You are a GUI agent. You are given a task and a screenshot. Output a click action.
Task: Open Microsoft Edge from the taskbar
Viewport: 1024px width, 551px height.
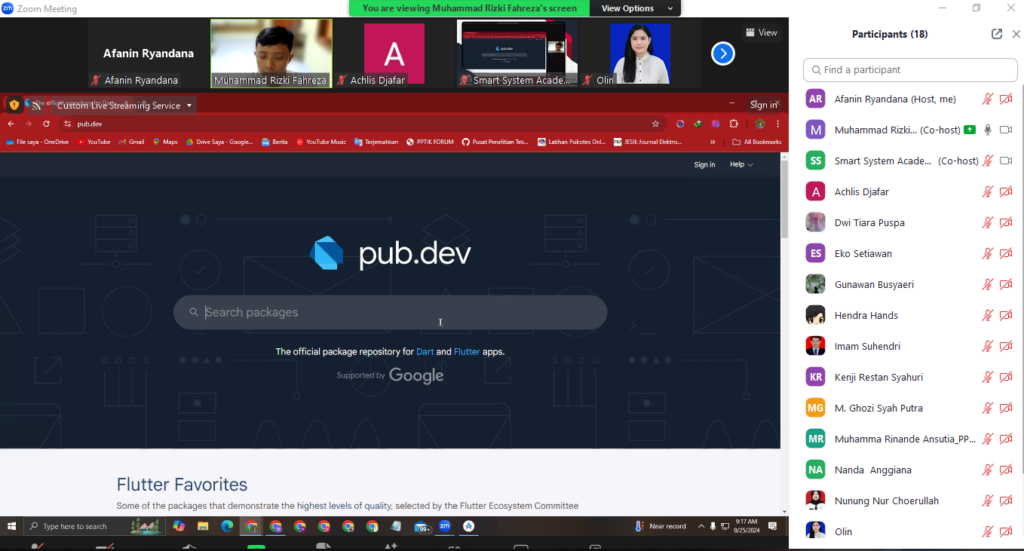coord(227,526)
